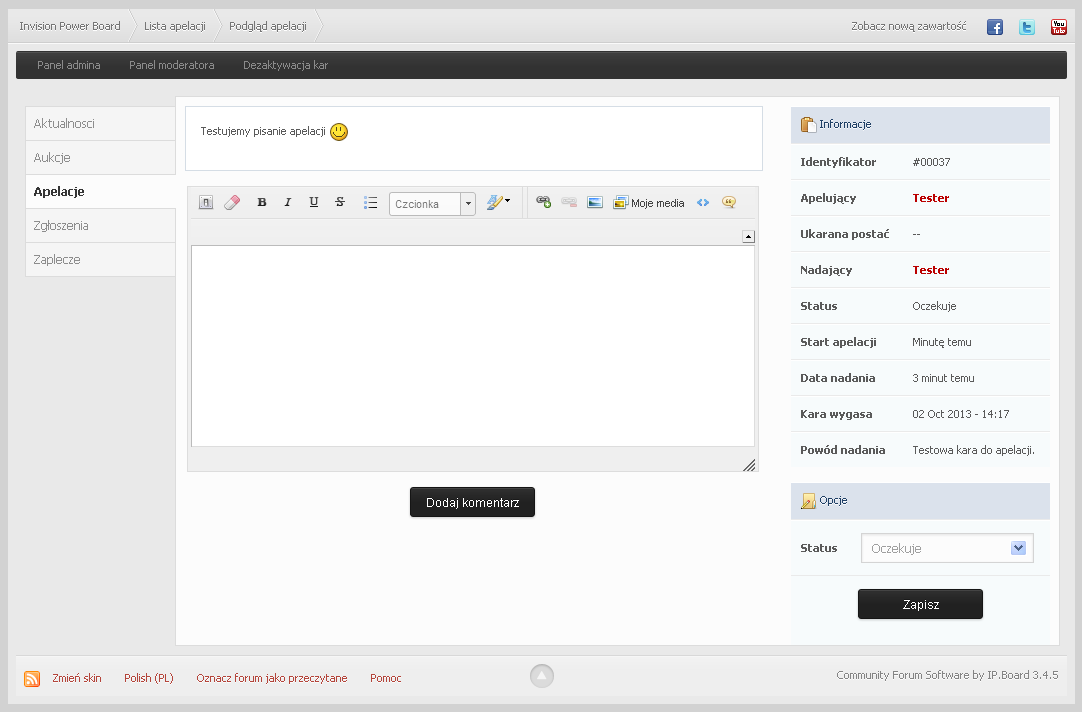1082x712 pixels.
Task: Click the eraser remove-format icon
Action: click(x=232, y=202)
